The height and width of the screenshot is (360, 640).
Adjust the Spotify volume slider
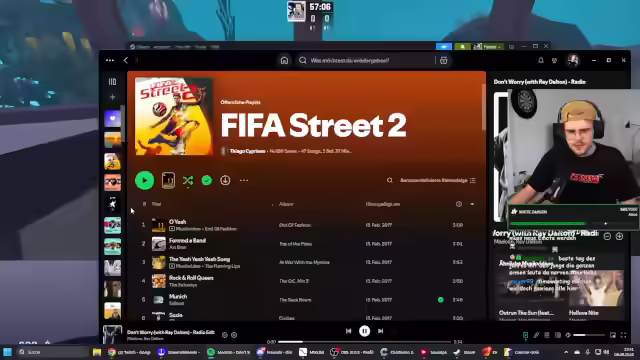tap(589, 335)
